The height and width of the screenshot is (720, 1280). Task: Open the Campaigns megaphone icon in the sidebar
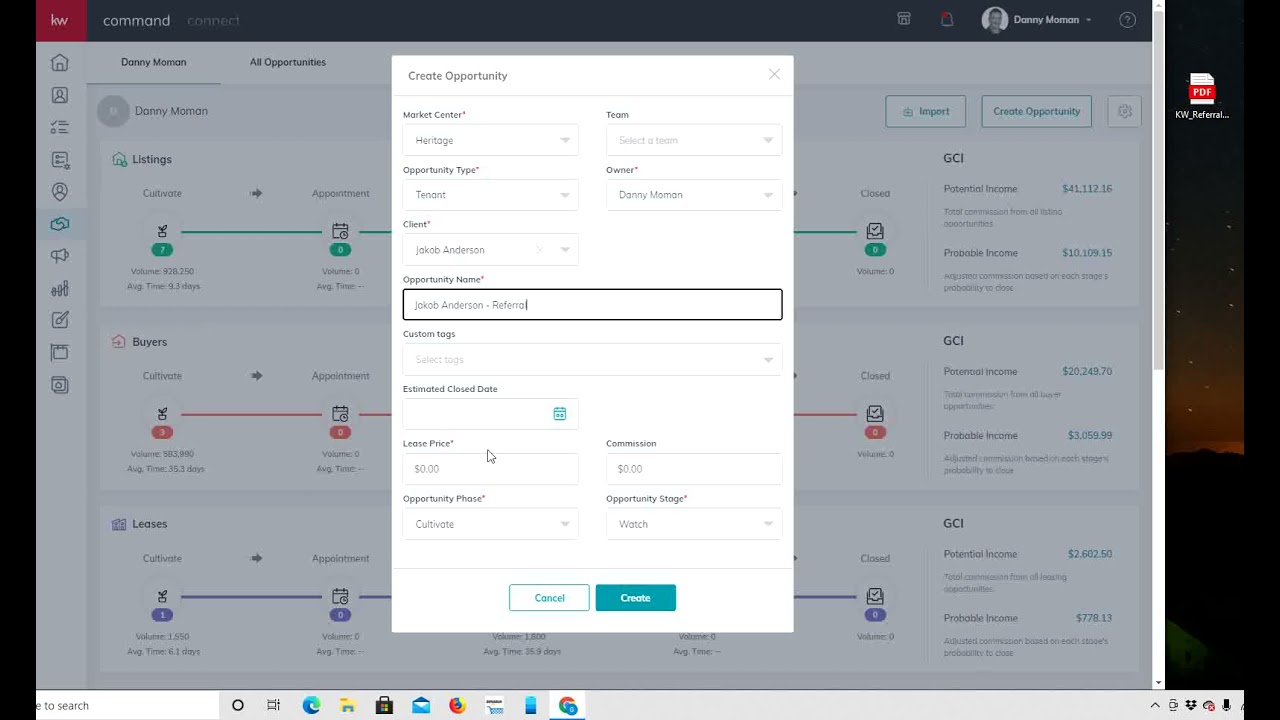click(60, 256)
